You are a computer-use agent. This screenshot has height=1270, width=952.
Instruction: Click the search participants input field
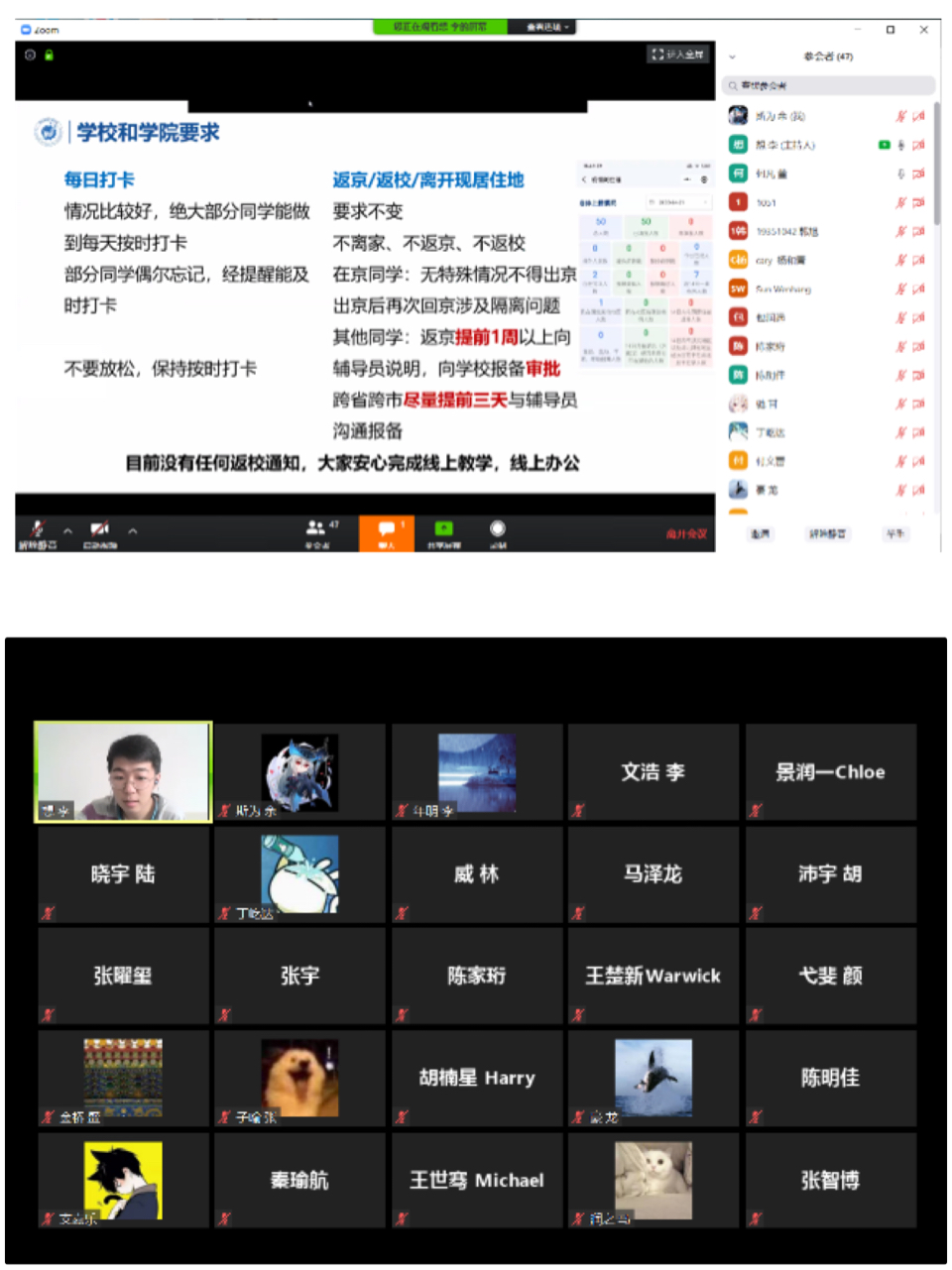(829, 85)
